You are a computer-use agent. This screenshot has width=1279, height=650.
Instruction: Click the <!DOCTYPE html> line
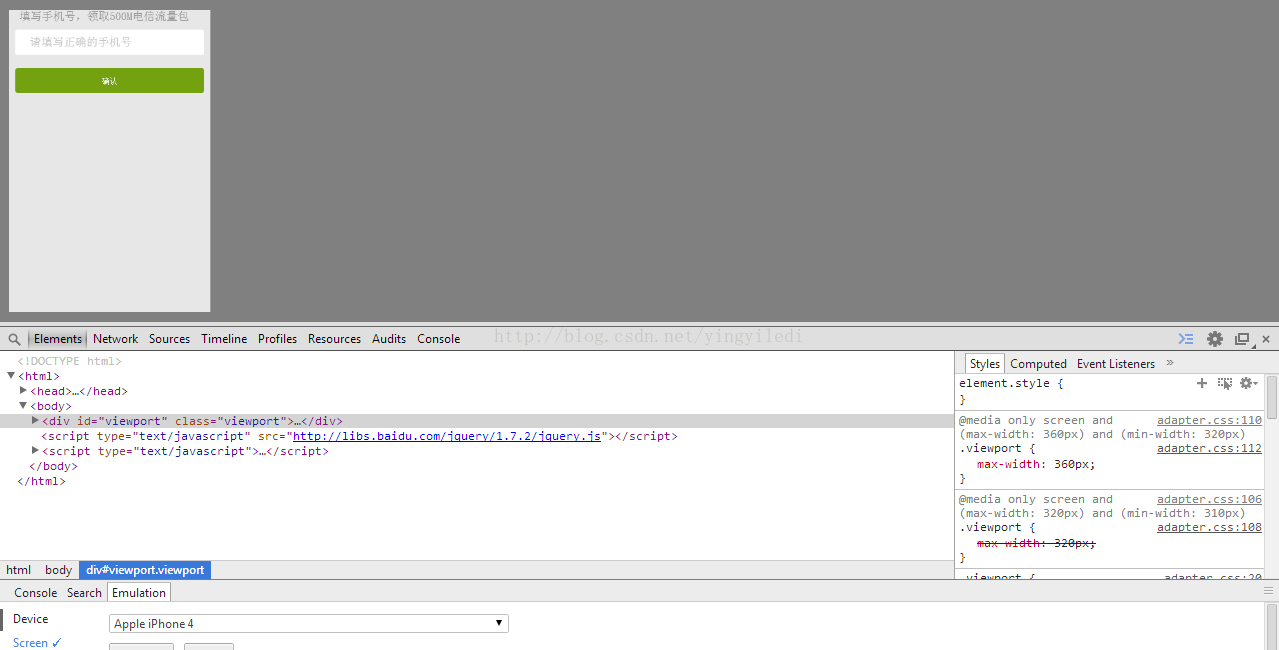tap(69, 361)
